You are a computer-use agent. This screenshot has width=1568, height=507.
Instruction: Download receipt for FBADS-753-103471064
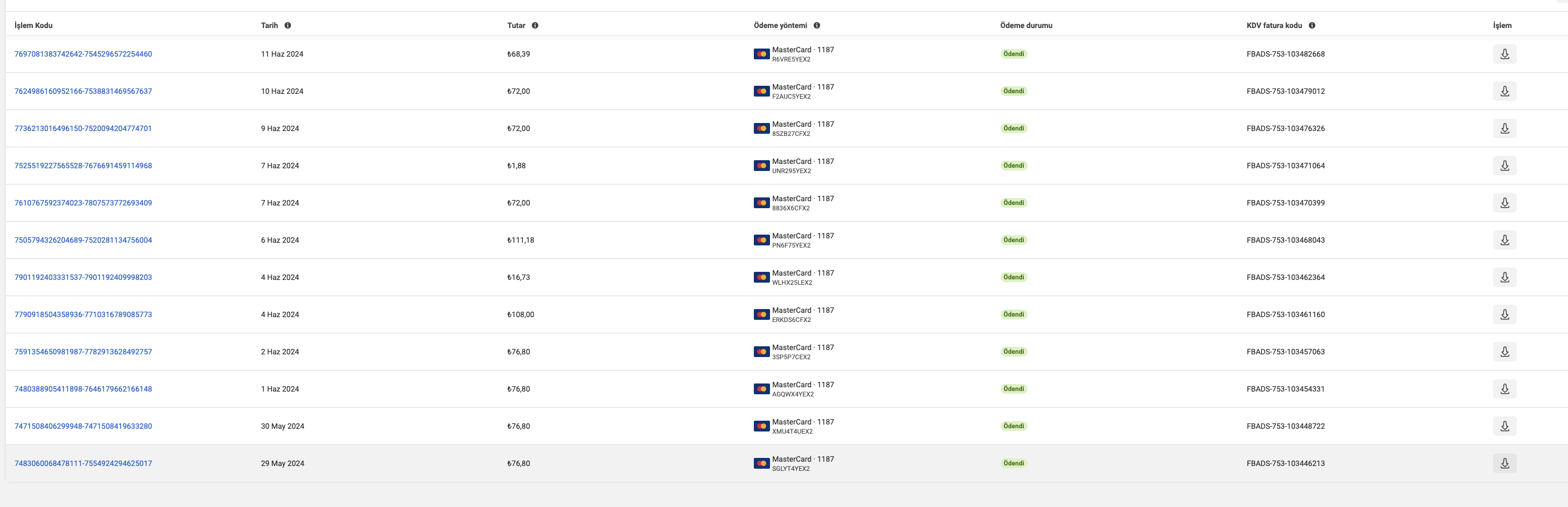(x=1504, y=165)
